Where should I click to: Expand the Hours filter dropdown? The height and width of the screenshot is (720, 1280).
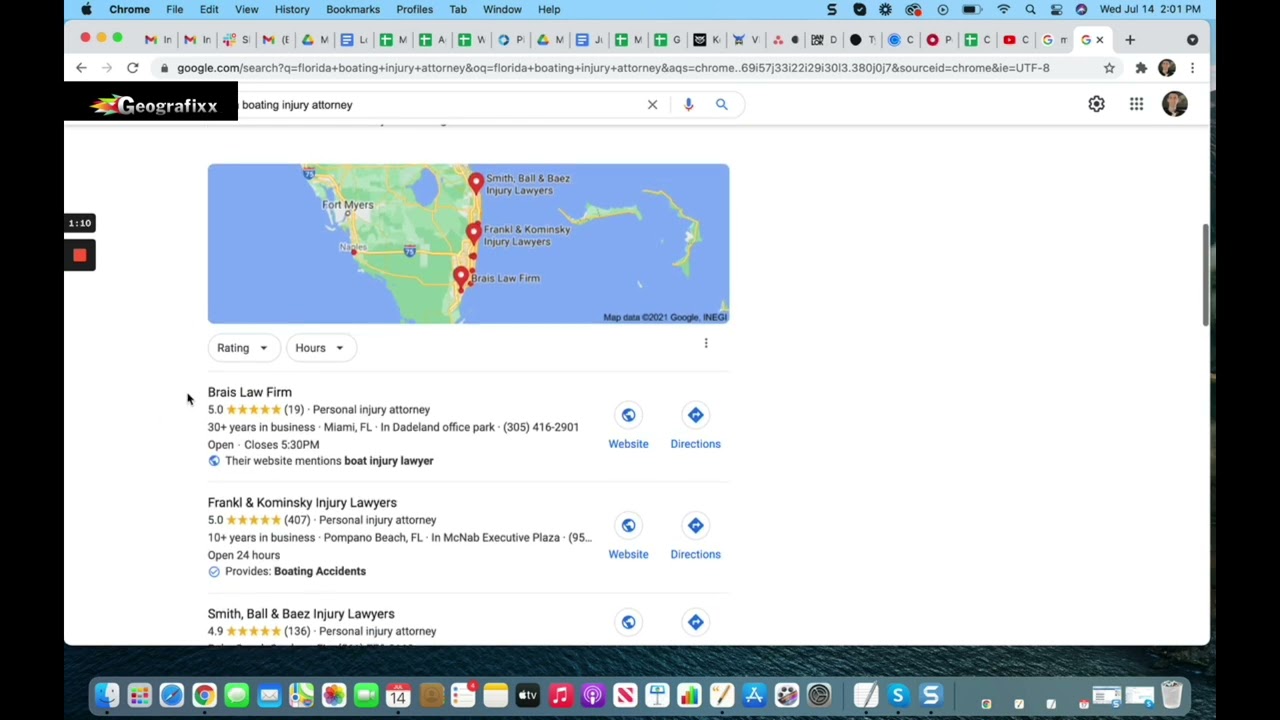tap(320, 348)
